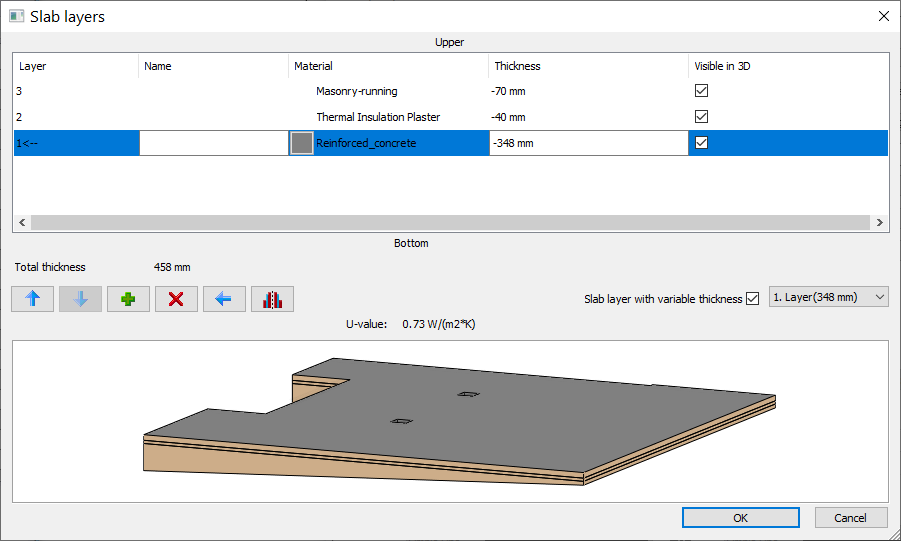Toggle Visible in 3D for Reinforced_concrete layer
The width and height of the screenshot is (901, 541).
[702, 143]
